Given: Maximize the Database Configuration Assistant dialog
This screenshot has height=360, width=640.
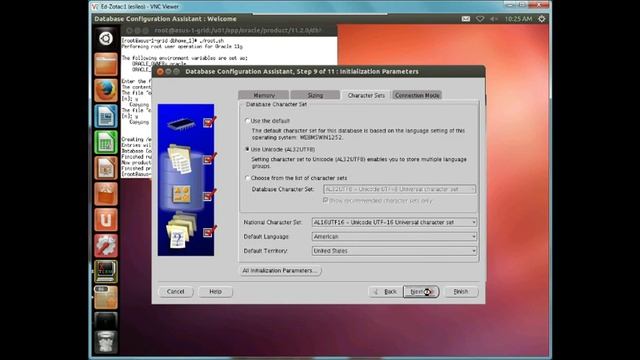Looking at the screenshot, I should pyautogui.click(x=176, y=71).
